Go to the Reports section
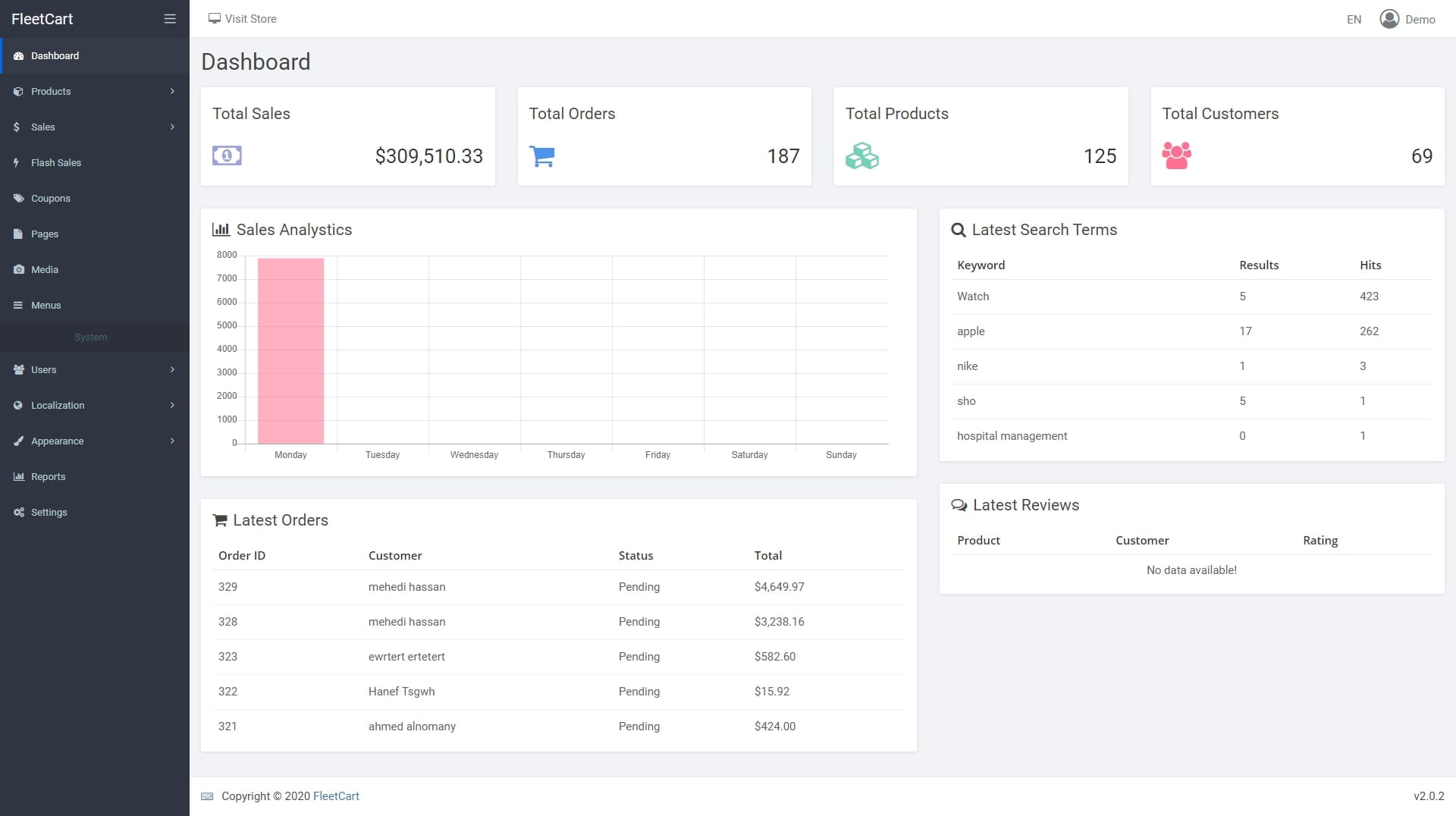The width and height of the screenshot is (1456, 816). (x=48, y=476)
